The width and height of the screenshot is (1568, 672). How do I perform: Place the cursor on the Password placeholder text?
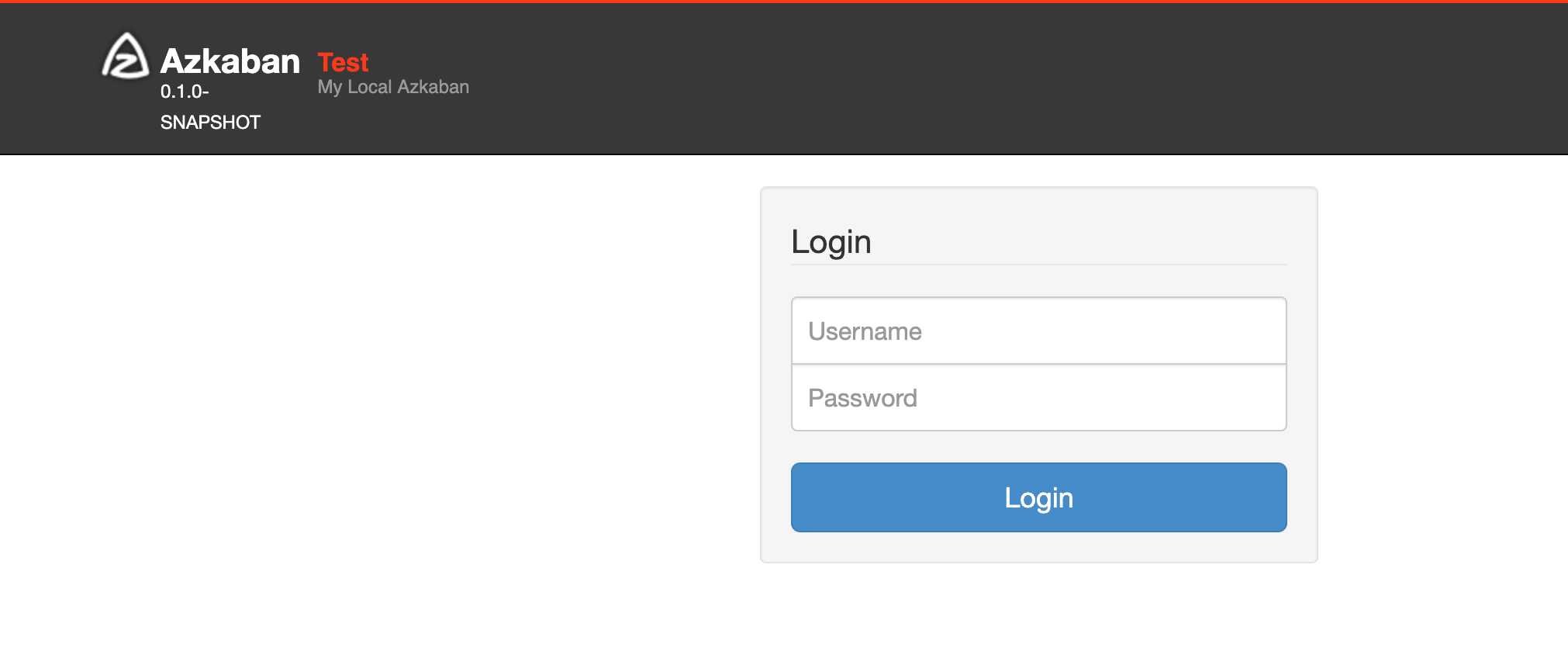pos(862,398)
